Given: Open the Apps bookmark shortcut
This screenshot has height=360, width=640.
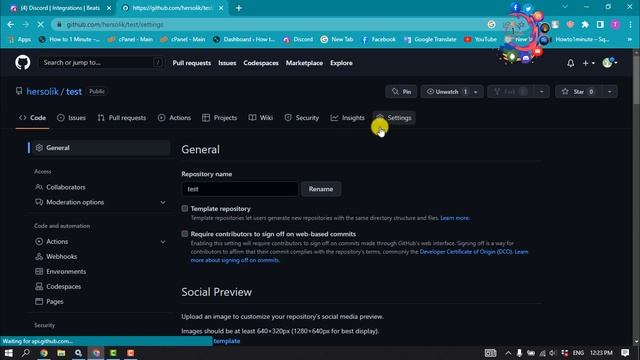Looking at the screenshot, I should [x=19, y=40].
